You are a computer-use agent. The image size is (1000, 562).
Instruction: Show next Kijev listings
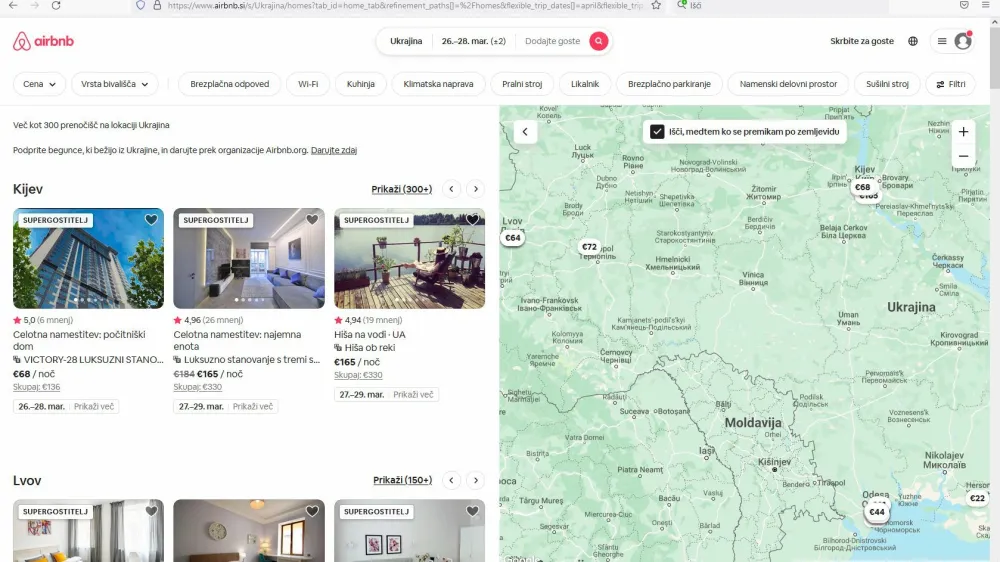476,189
